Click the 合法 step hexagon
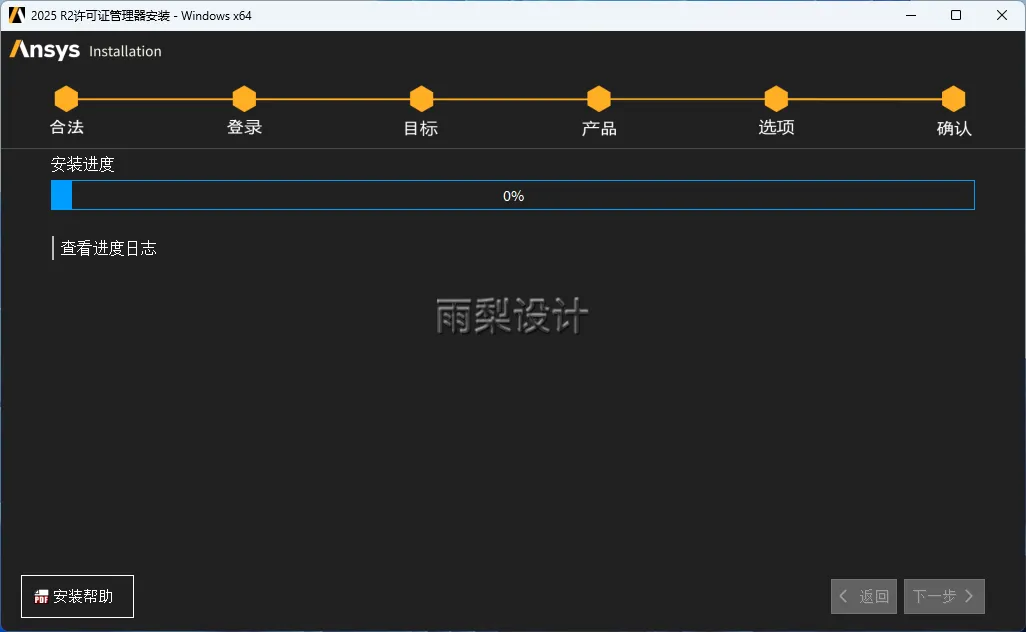The height and width of the screenshot is (632, 1026). coord(66,99)
